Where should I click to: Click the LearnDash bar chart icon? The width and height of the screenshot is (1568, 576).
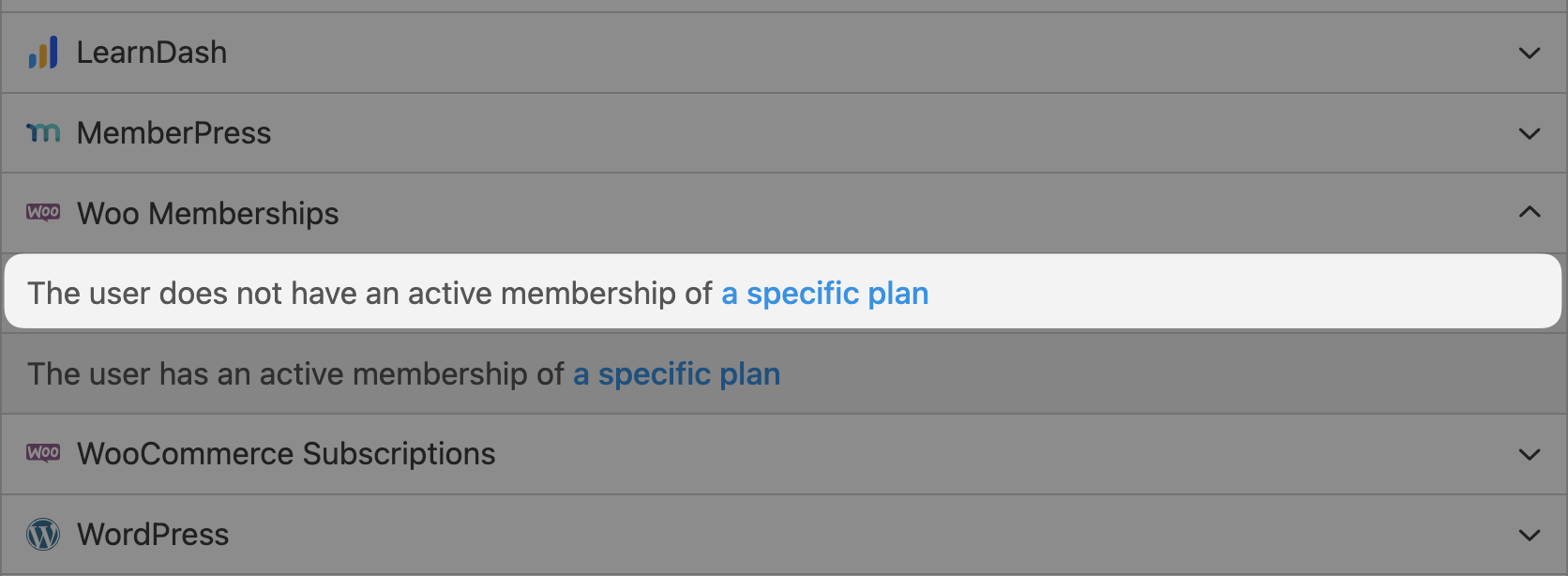[x=43, y=53]
